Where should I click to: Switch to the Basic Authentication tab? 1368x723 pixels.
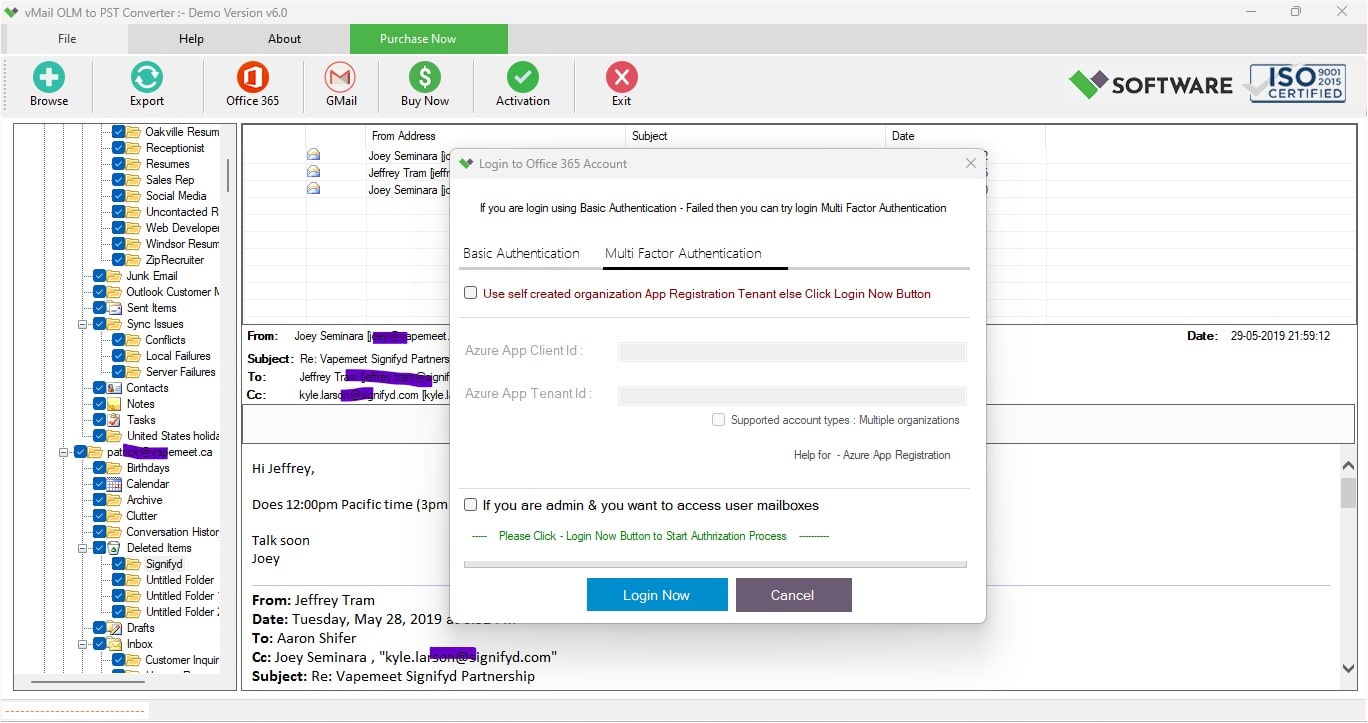pyautogui.click(x=521, y=253)
